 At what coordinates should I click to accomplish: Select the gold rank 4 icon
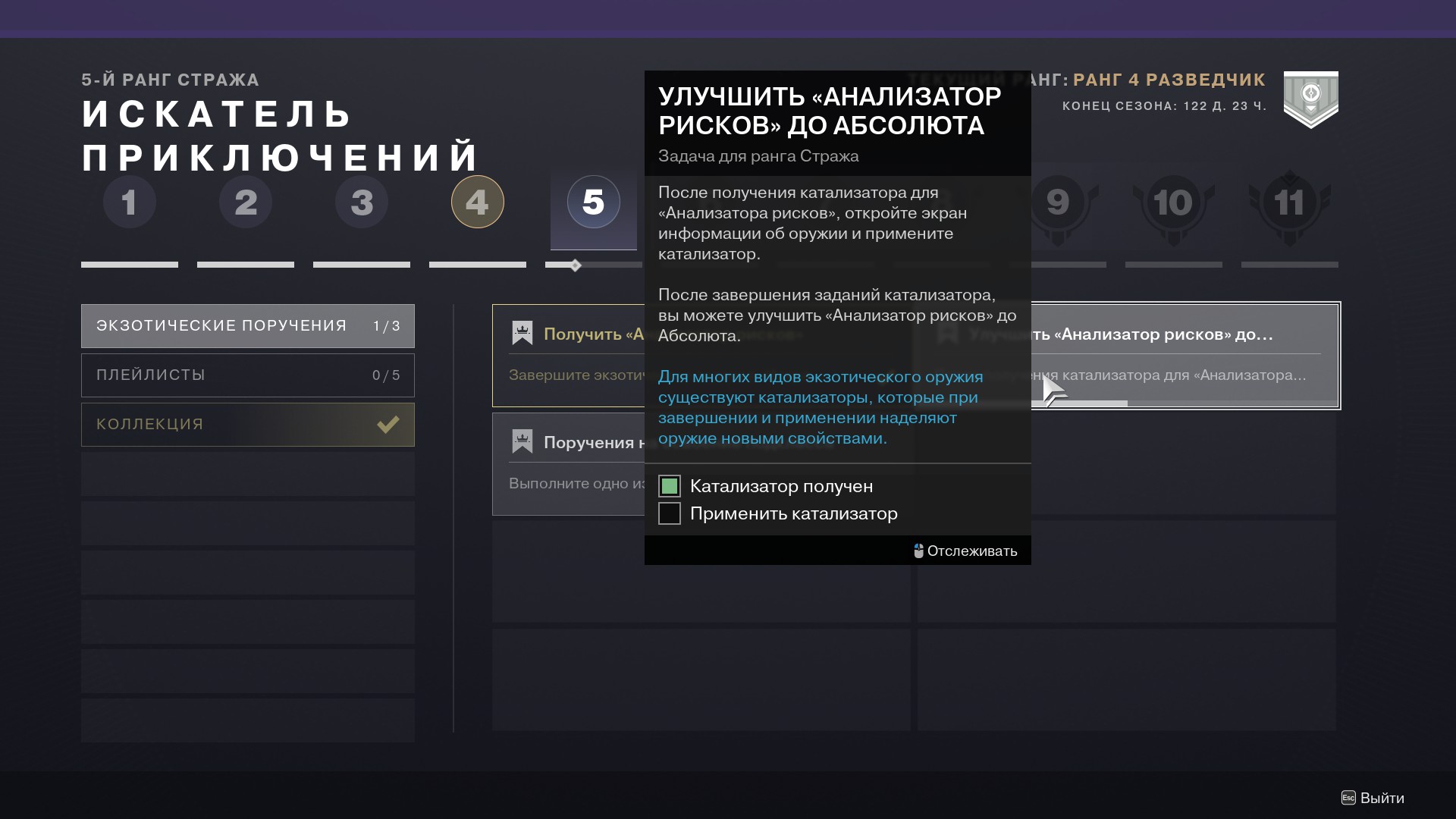pos(477,202)
